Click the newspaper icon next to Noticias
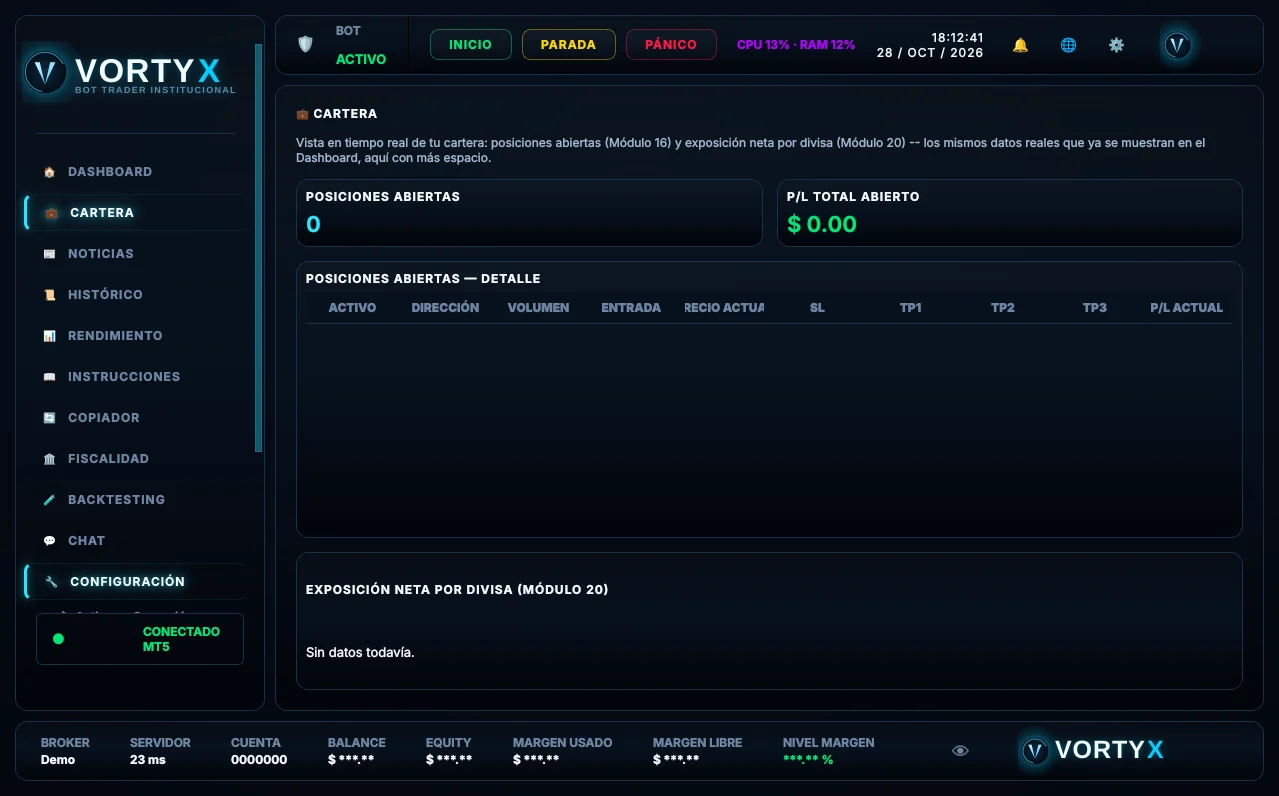1279x796 pixels. pyautogui.click(x=50, y=254)
